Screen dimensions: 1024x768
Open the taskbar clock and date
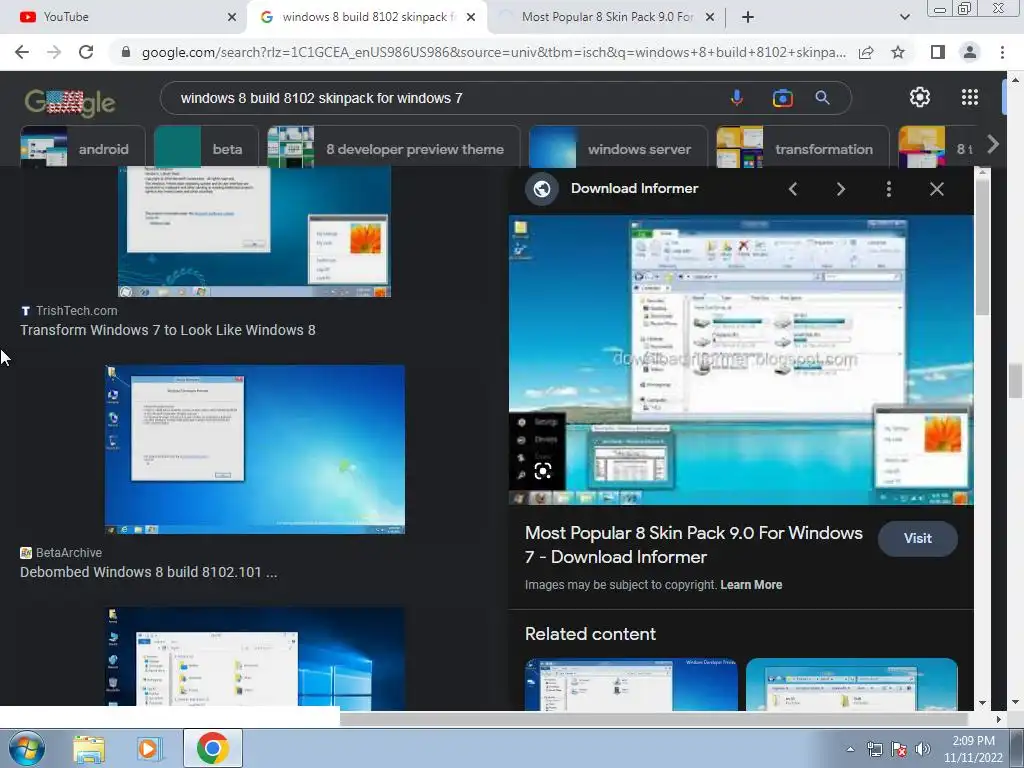tap(973, 749)
